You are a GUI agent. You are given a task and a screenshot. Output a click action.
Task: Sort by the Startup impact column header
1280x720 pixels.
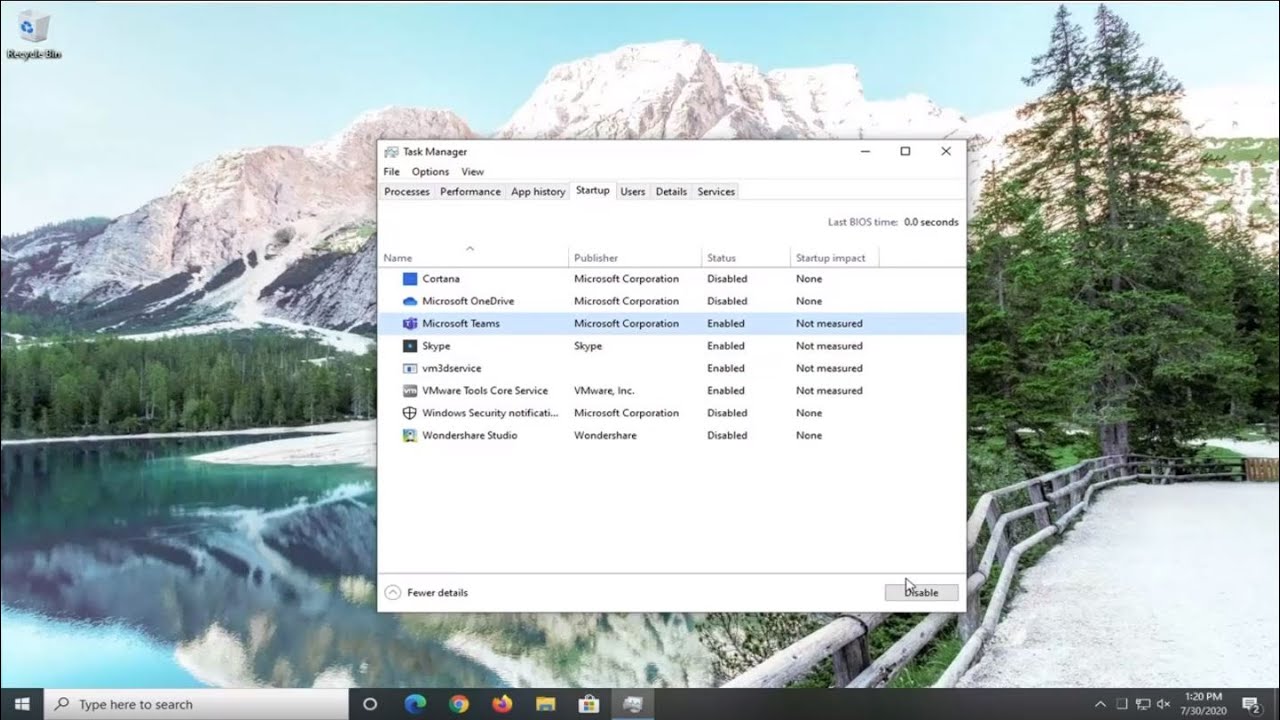point(835,255)
